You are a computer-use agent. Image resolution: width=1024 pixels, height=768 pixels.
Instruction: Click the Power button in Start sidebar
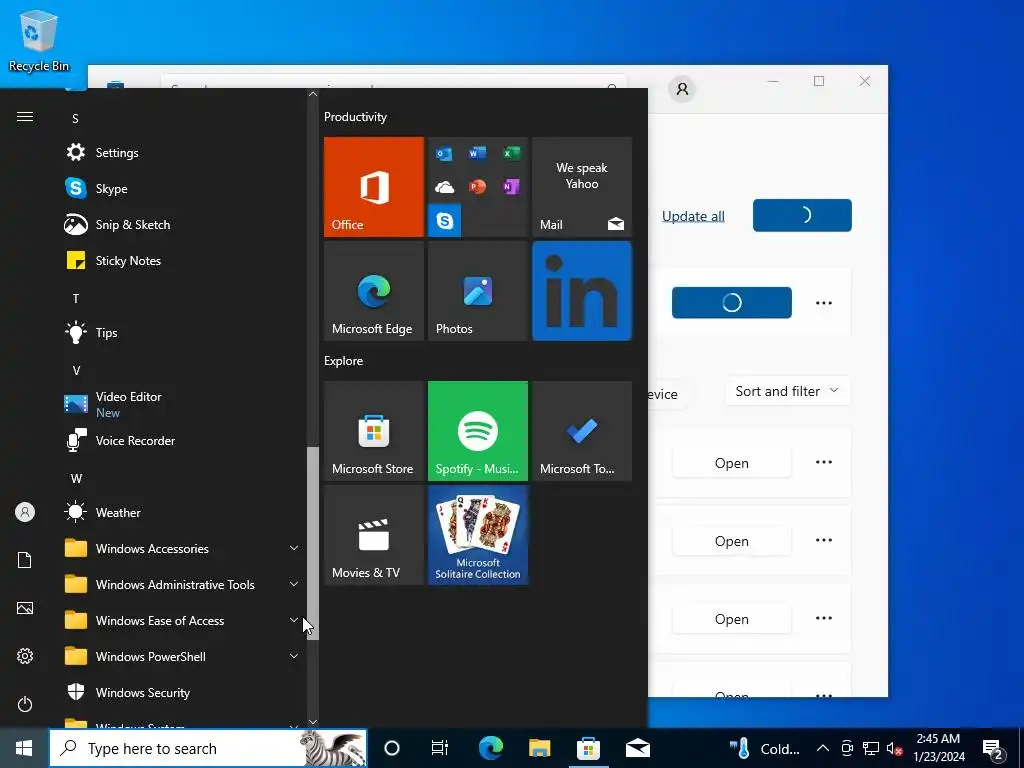[25, 705]
